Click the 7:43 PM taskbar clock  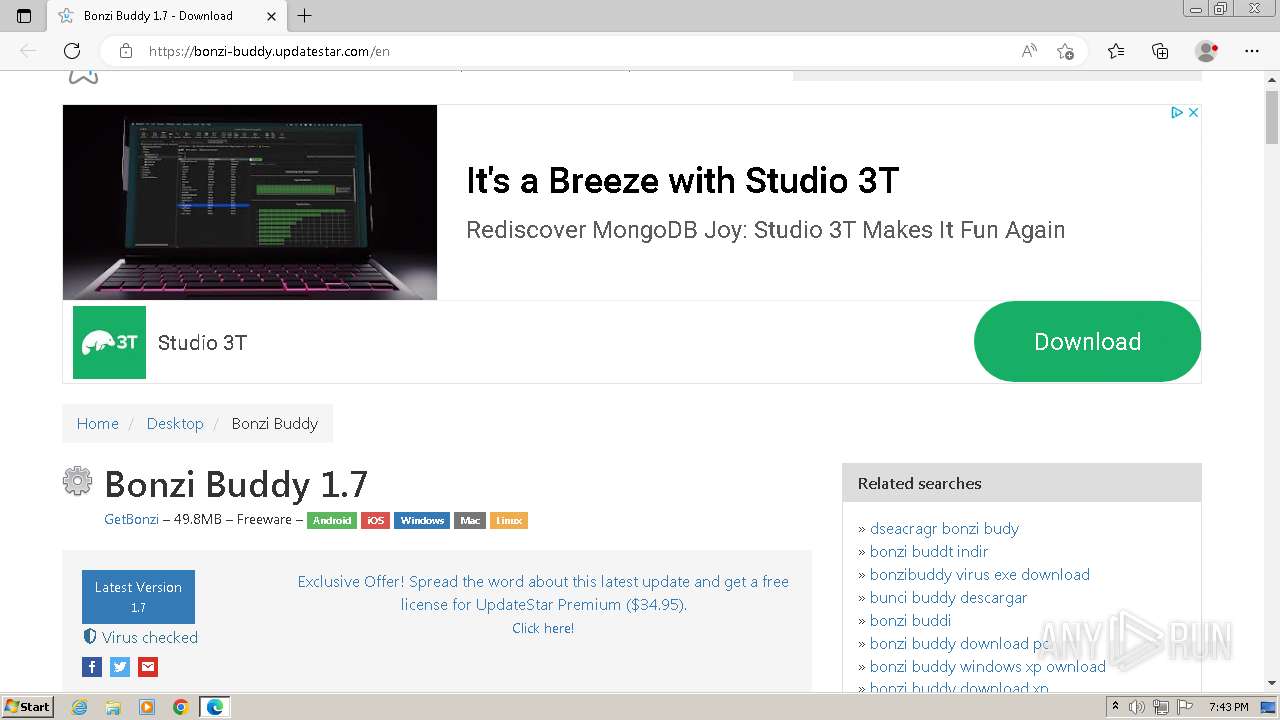[x=1228, y=707]
